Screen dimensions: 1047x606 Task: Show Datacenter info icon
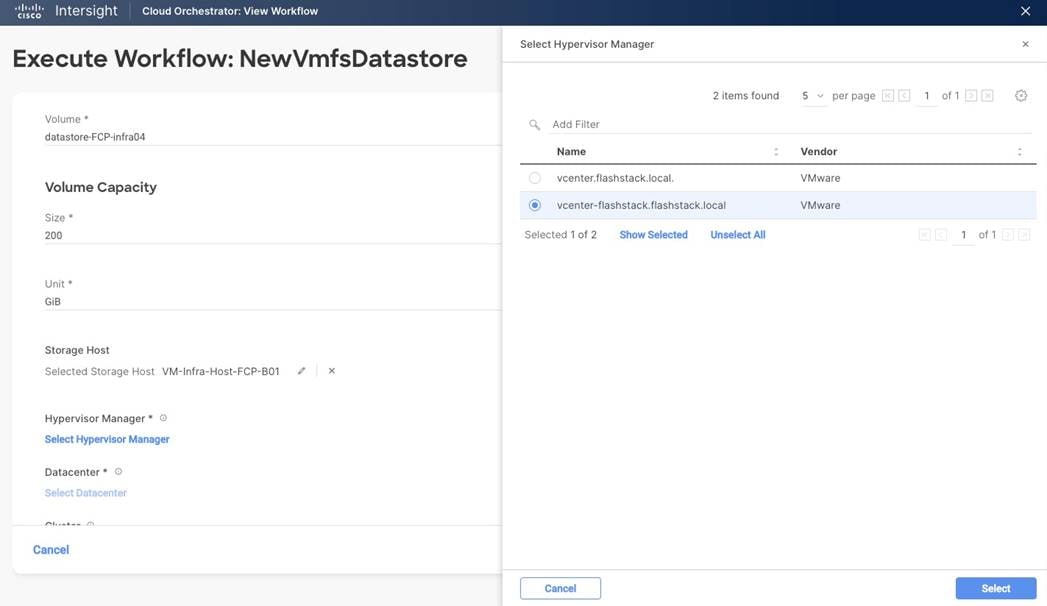click(x=118, y=472)
